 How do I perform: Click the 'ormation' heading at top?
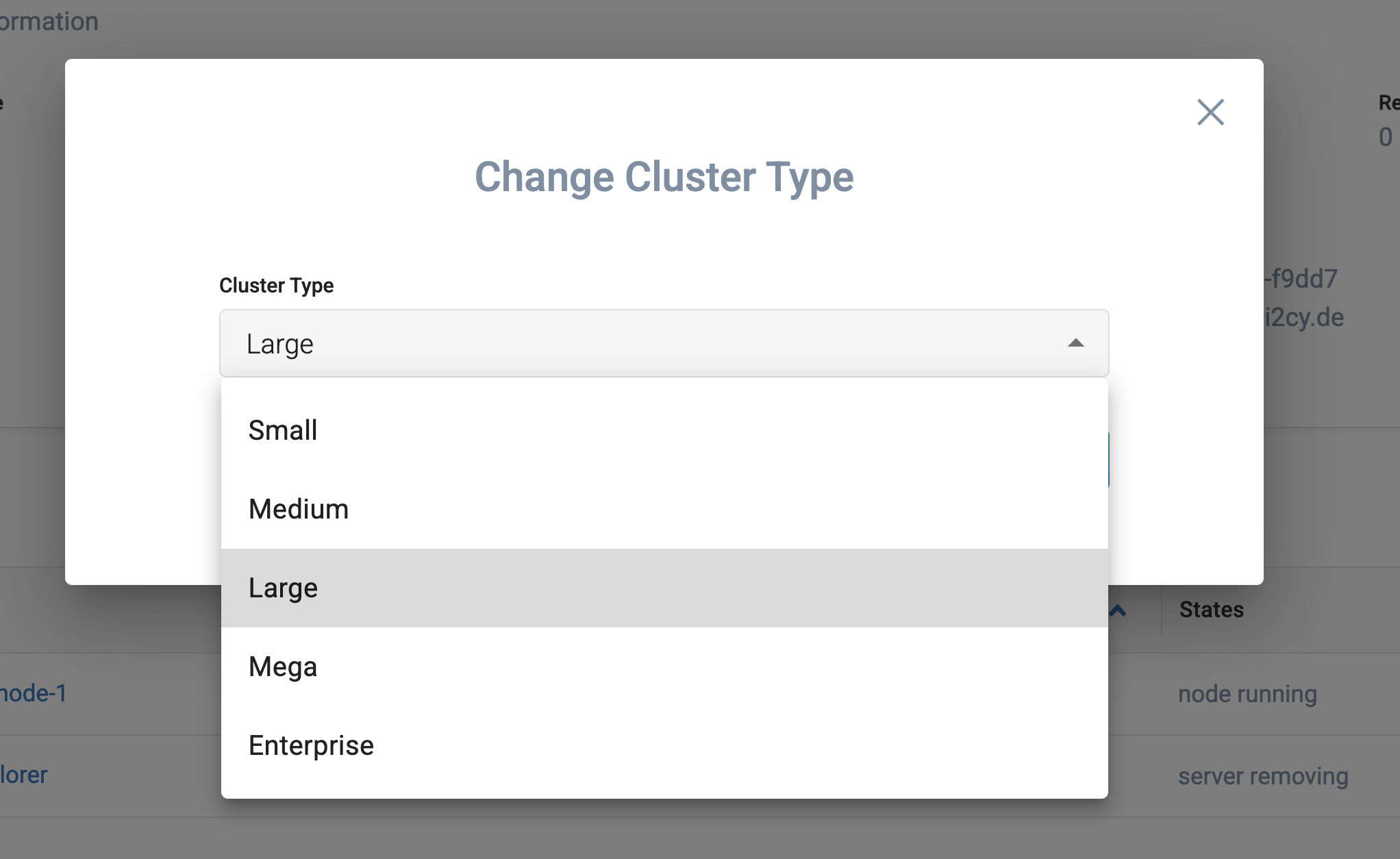(49, 21)
